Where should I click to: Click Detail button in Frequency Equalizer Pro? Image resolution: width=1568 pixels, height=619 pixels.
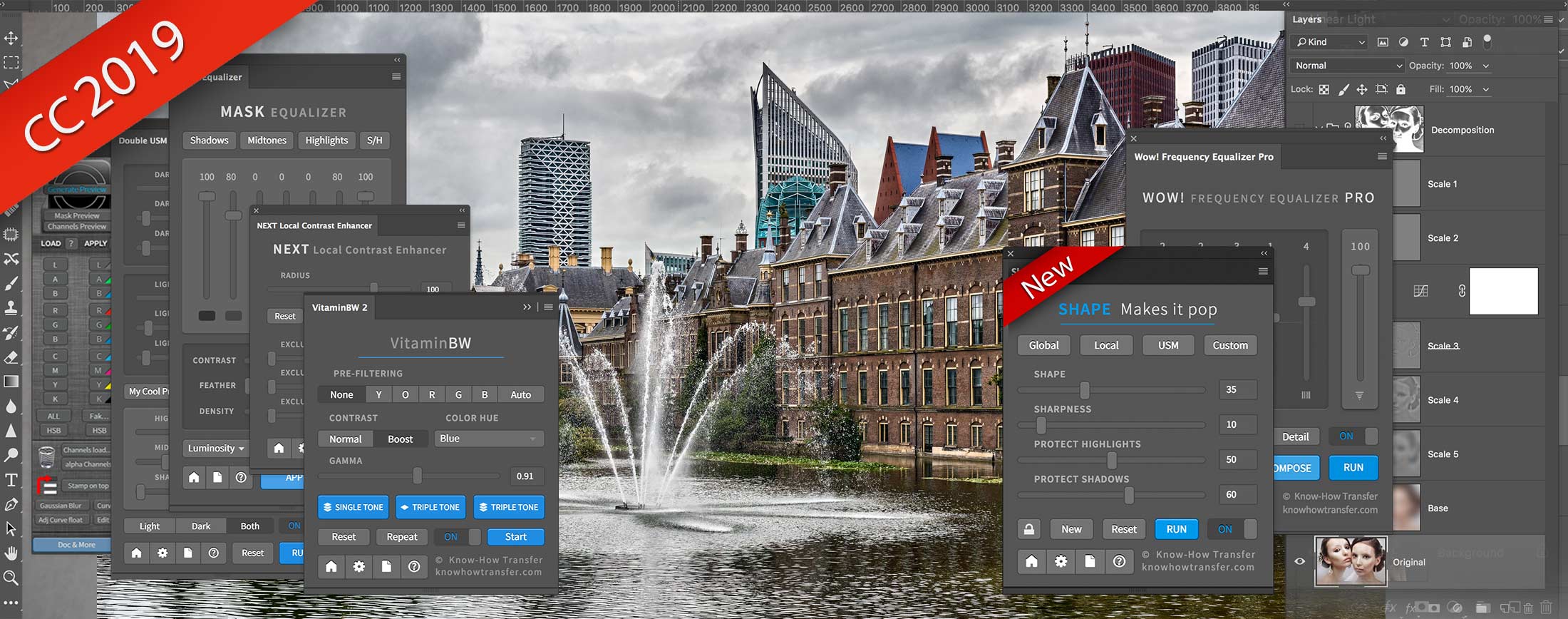coord(1296,436)
